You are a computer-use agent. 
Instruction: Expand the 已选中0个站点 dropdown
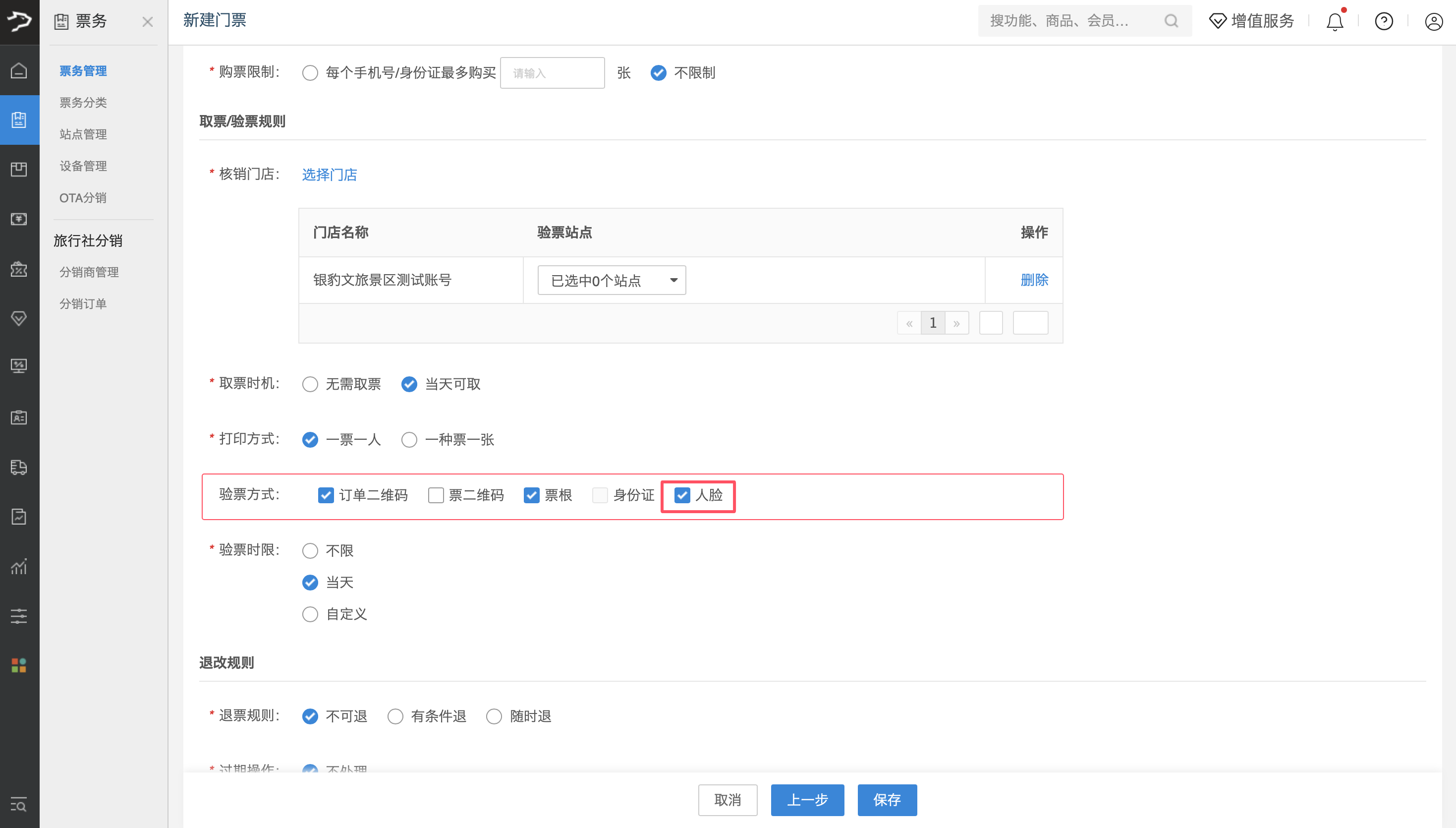click(x=612, y=280)
